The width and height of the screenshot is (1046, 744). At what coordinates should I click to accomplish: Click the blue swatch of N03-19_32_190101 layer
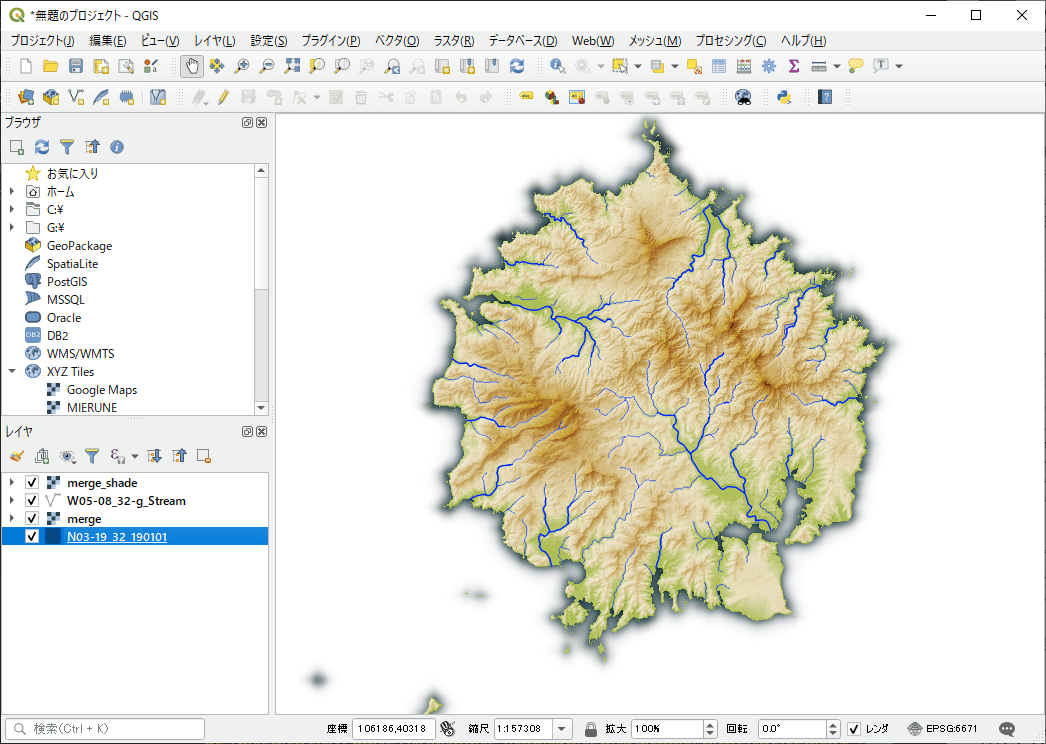53,537
